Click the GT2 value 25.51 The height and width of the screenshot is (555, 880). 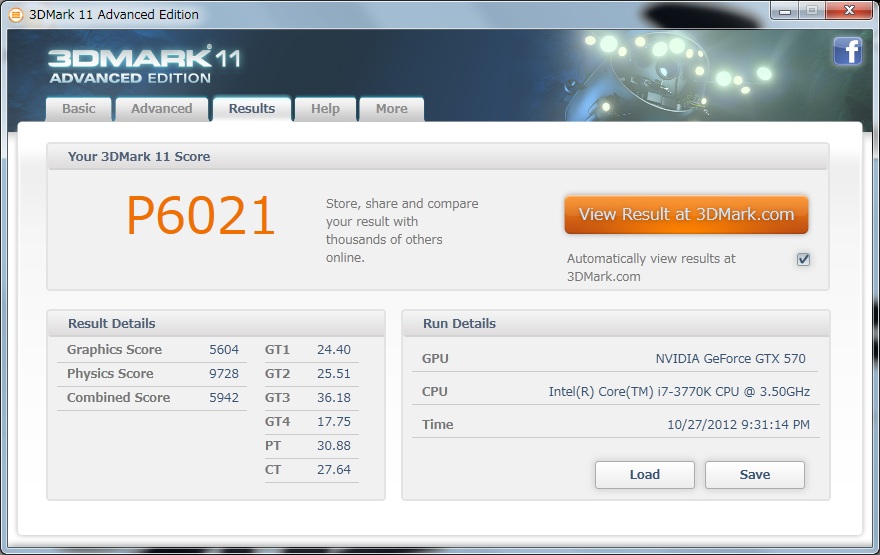tap(334, 374)
